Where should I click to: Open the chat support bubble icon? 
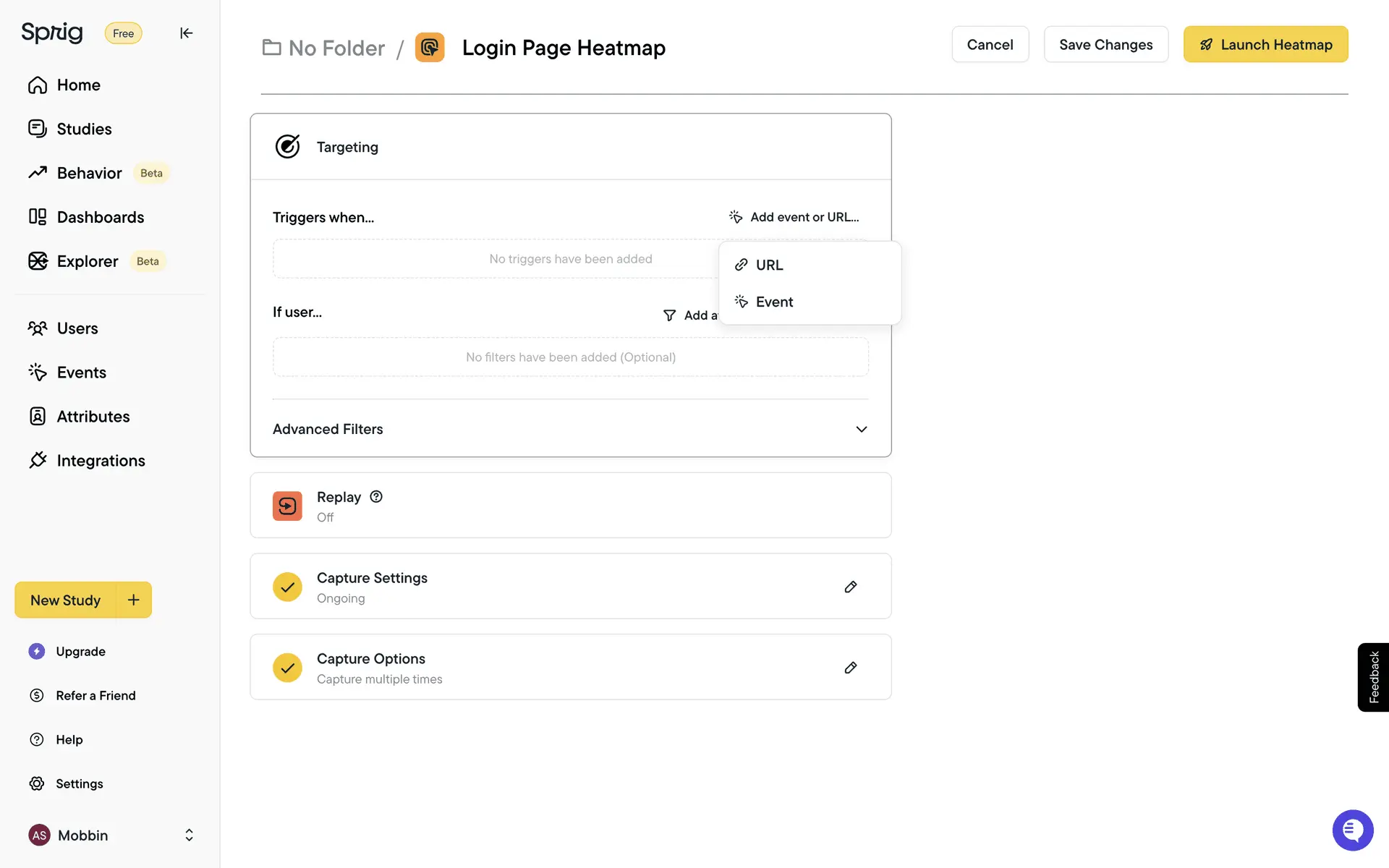[x=1352, y=830]
